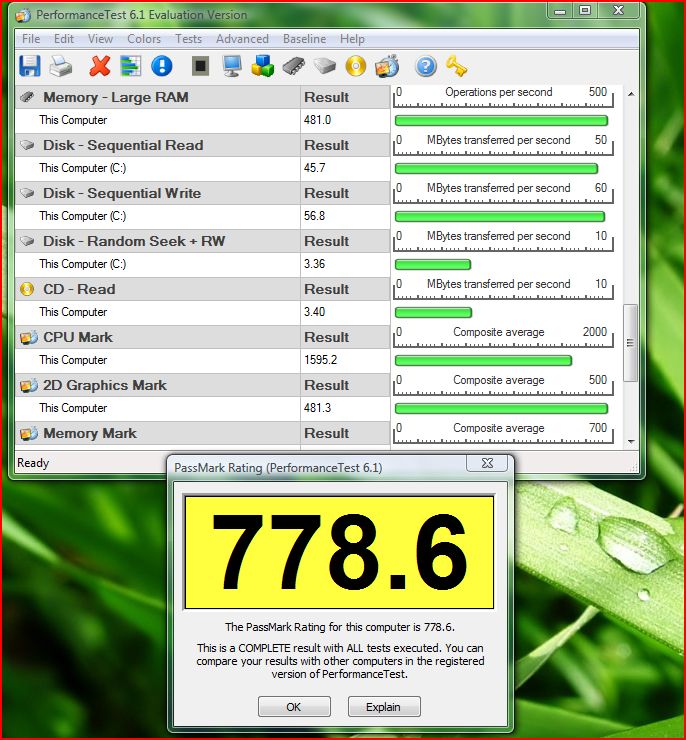The image size is (686, 740).
Task: Open the Advanced menu
Action: point(243,39)
